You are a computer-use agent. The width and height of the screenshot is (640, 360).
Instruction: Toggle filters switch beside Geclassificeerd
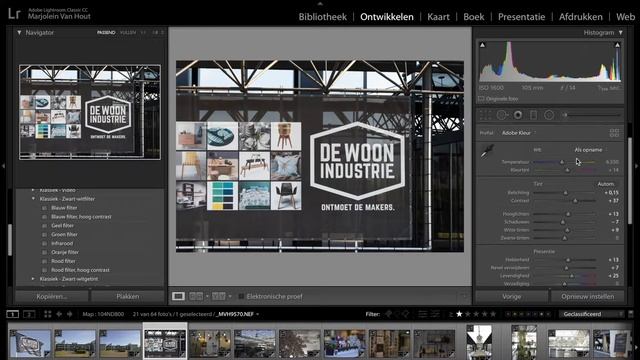[631, 314]
